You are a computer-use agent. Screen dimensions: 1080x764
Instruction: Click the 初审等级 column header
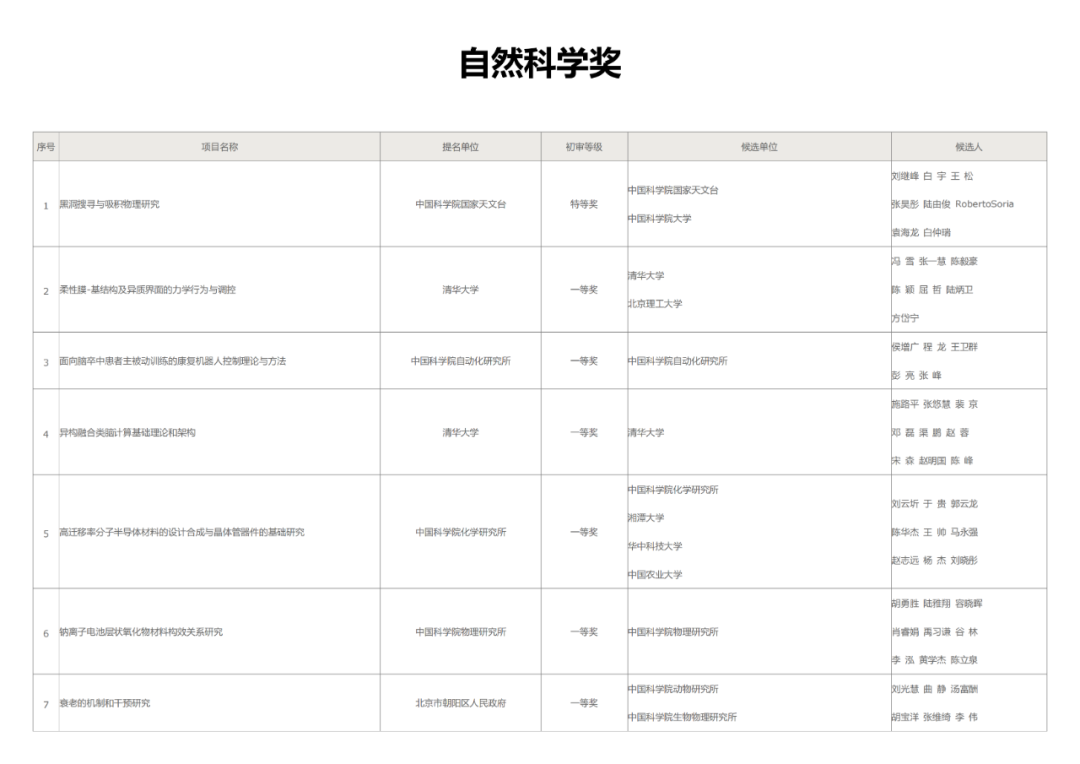click(x=584, y=147)
